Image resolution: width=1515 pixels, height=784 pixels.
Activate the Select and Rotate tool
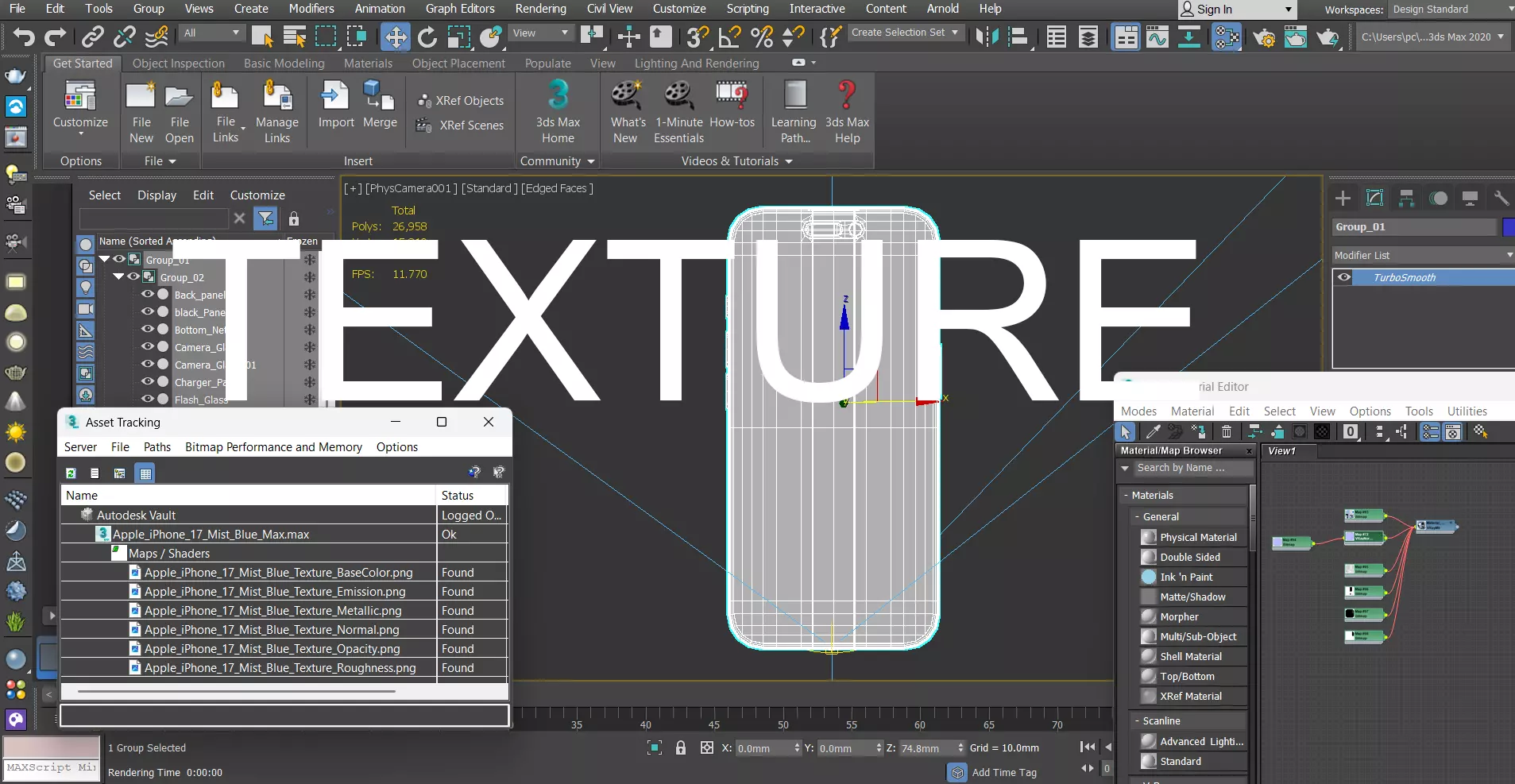[x=427, y=37]
